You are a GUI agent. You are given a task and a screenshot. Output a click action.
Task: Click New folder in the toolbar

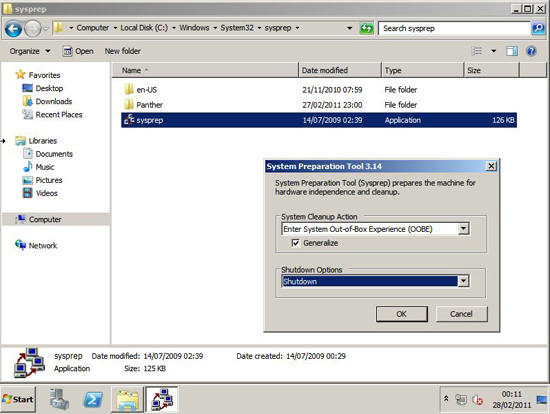[x=122, y=51]
